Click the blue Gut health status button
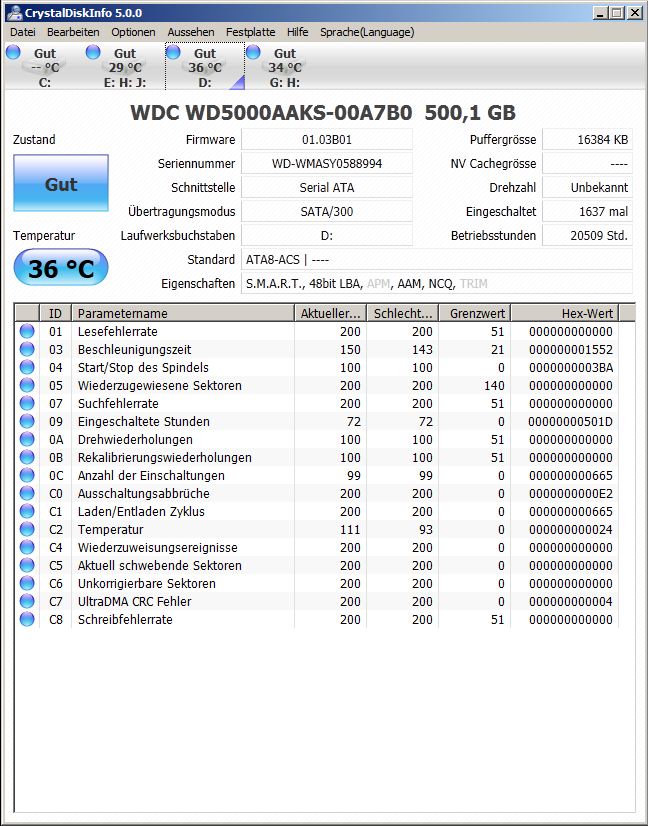Viewport: 648px width, 826px height. pos(61,183)
